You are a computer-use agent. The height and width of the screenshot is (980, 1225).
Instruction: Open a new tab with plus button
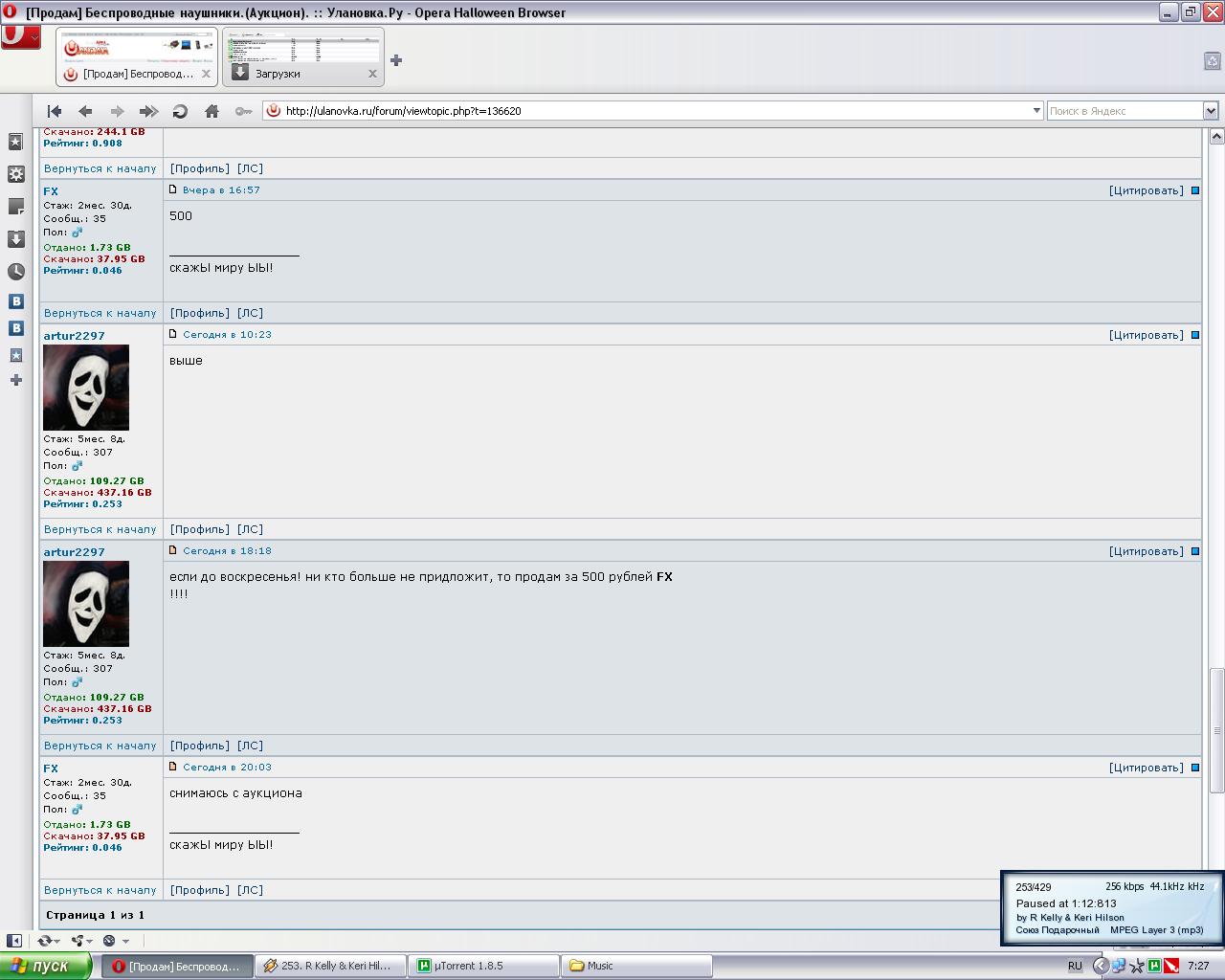[396, 60]
